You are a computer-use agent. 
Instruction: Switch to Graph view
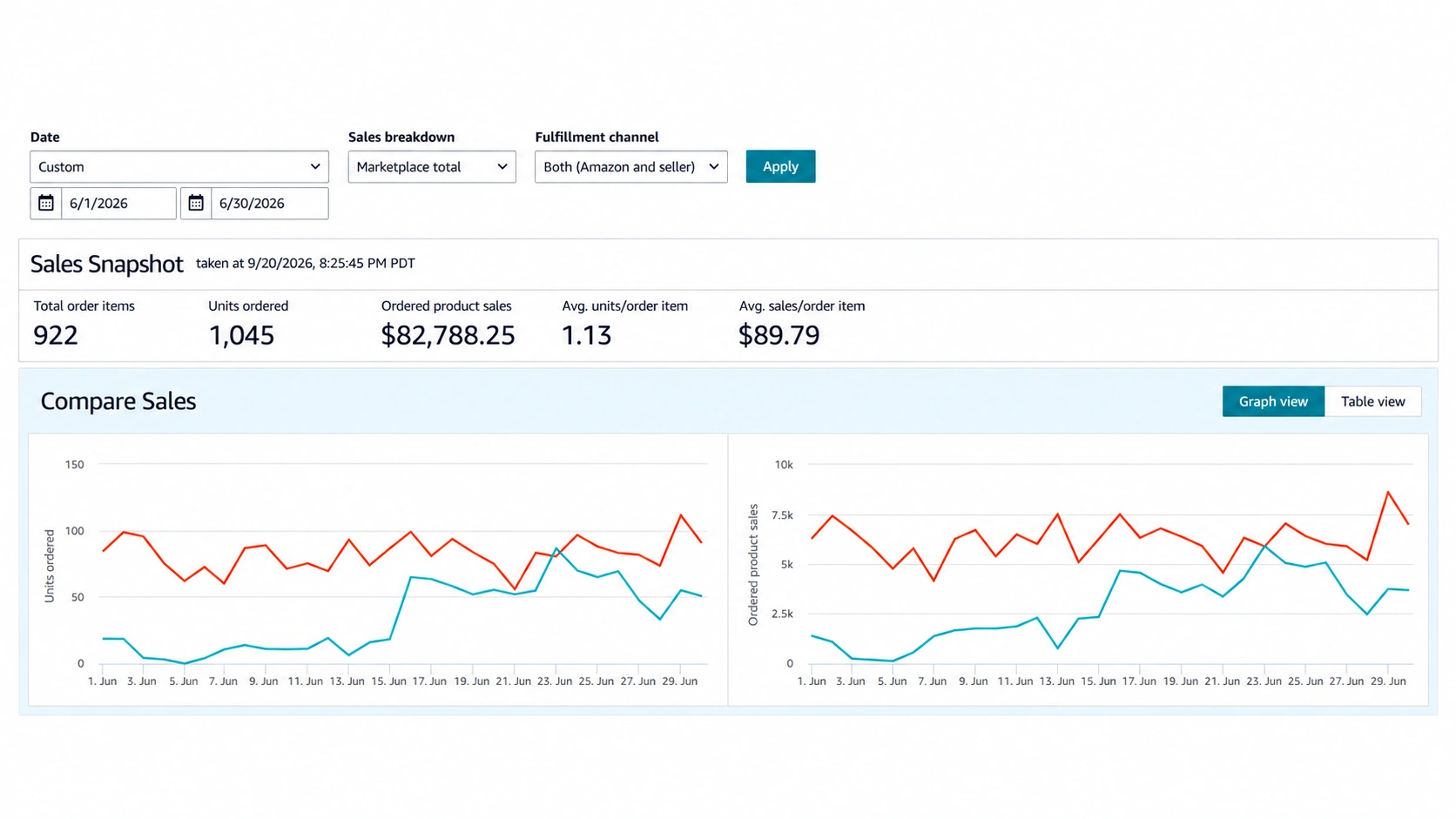(x=1273, y=401)
